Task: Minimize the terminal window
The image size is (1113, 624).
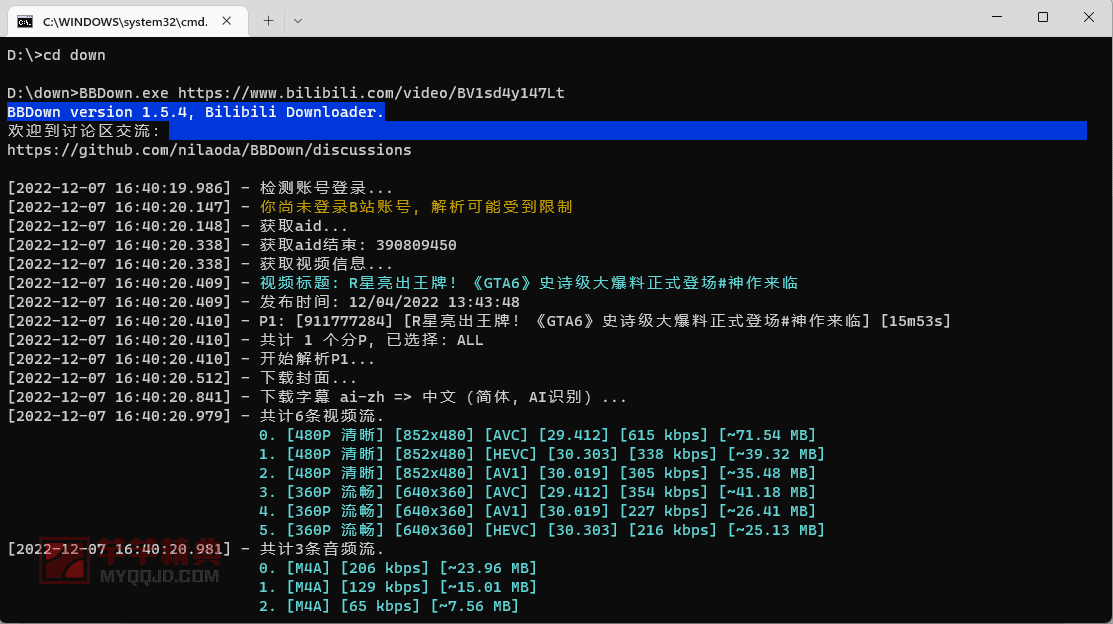Action: 997,17
